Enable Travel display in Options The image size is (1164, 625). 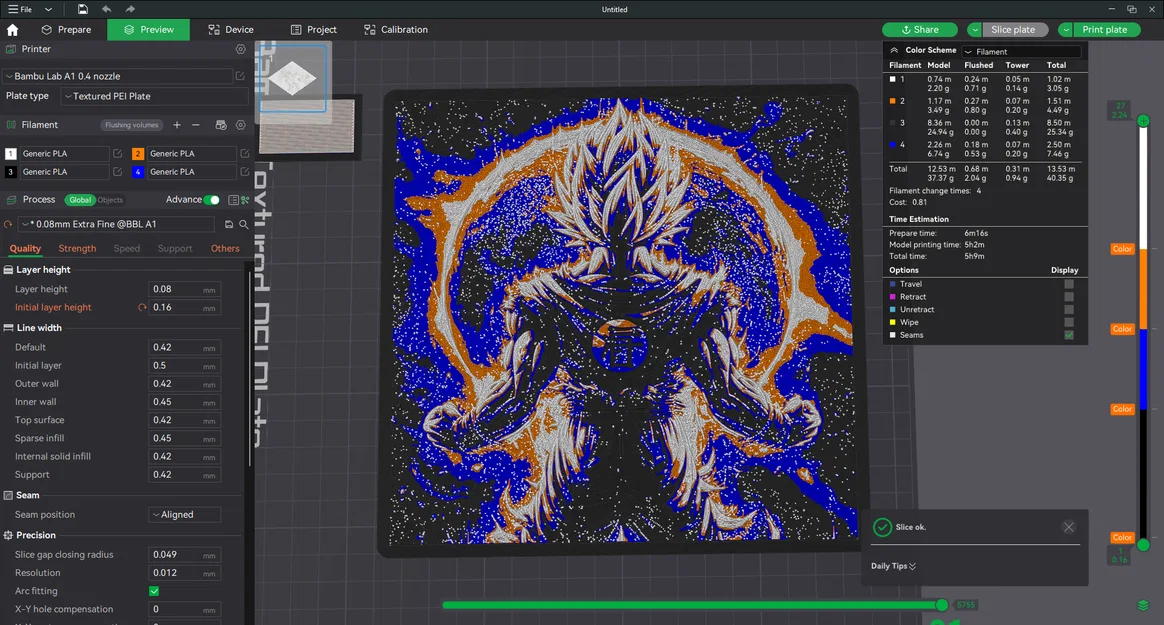click(1069, 283)
